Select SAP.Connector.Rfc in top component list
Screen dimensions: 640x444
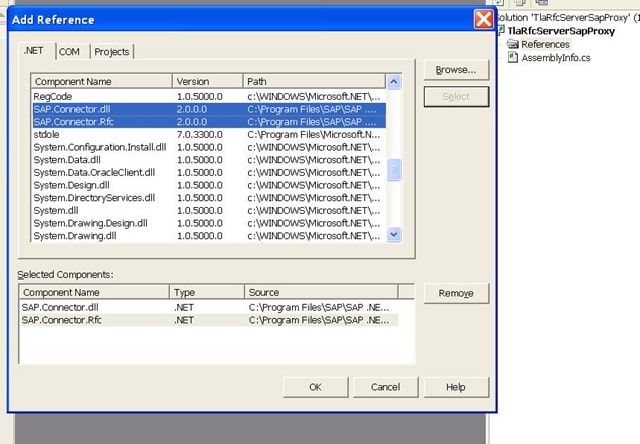click(x=209, y=122)
